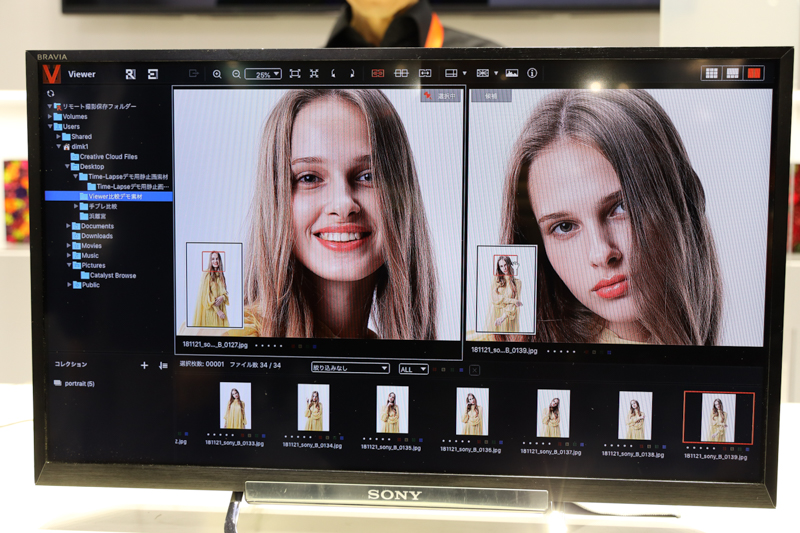
Task: Launch the Edit app icon
Action: 153,74
